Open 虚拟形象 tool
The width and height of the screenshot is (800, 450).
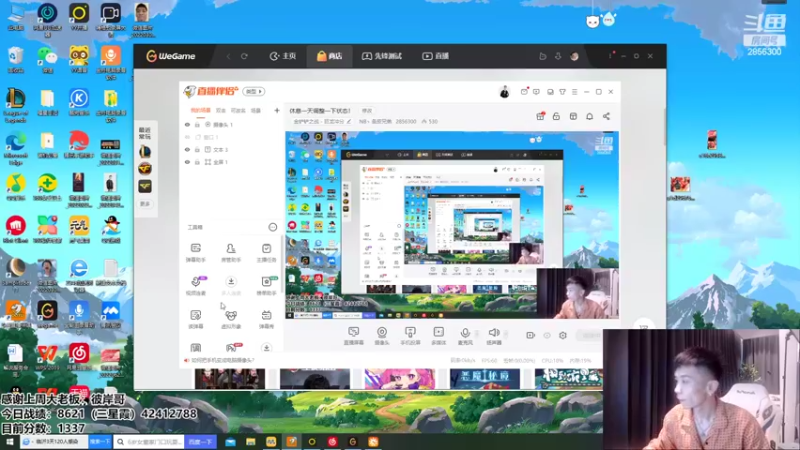pyautogui.click(x=231, y=319)
